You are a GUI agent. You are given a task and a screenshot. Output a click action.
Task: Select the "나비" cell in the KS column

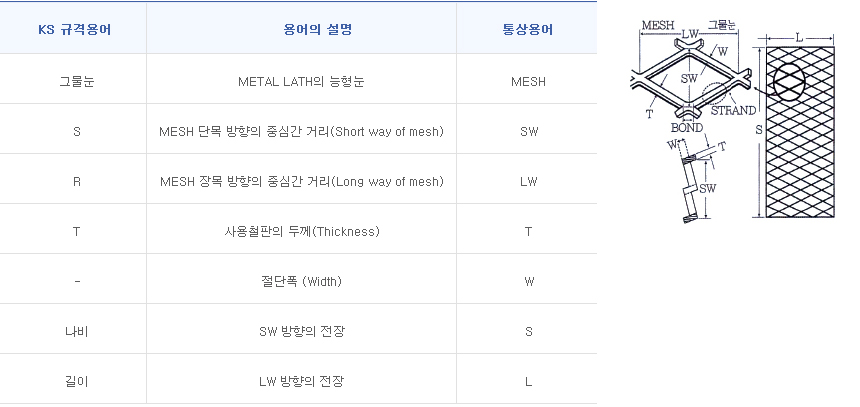pyautogui.click(x=77, y=332)
